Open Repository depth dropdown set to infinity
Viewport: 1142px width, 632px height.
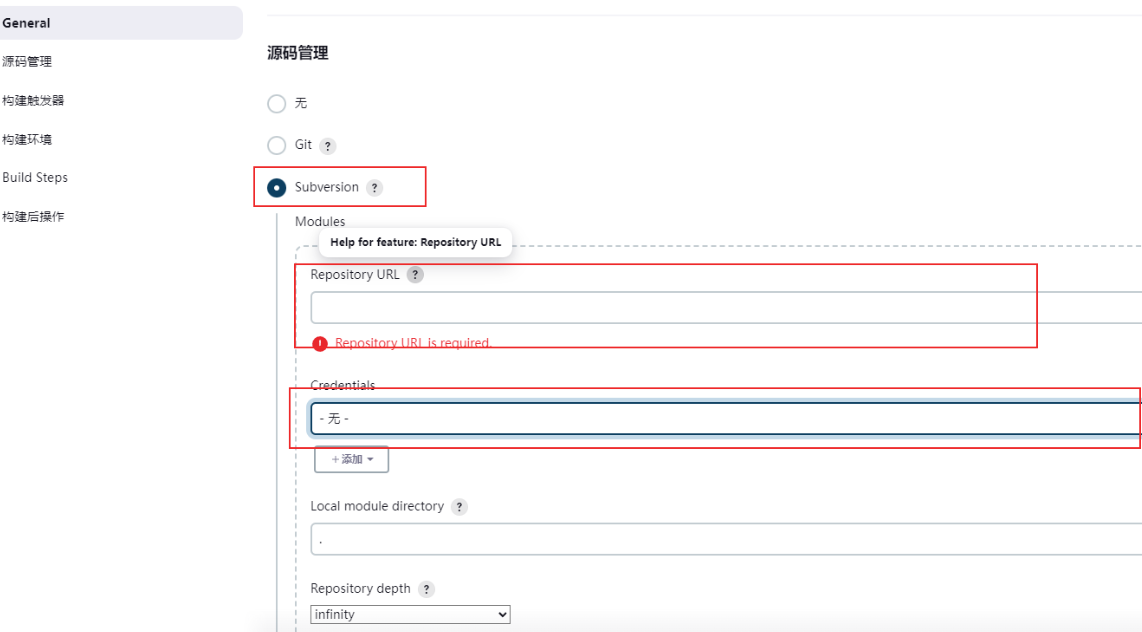(410, 615)
